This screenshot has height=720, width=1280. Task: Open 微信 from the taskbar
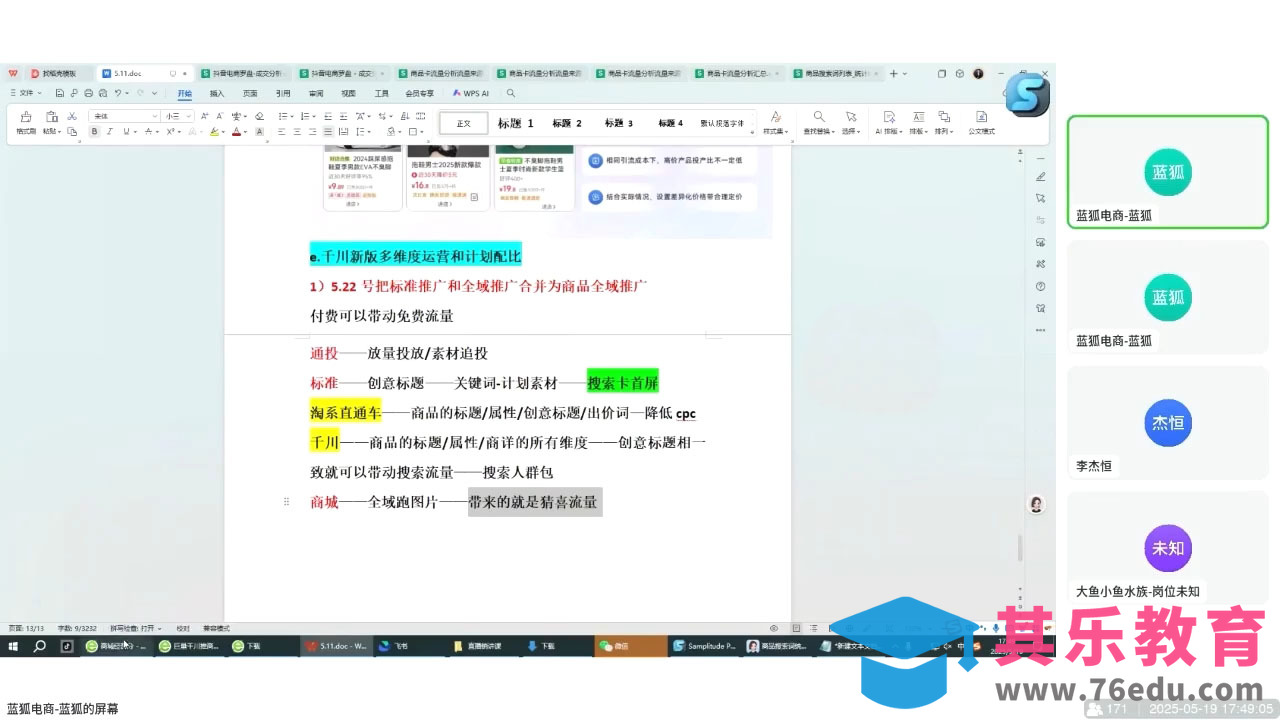tap(630, 646)
